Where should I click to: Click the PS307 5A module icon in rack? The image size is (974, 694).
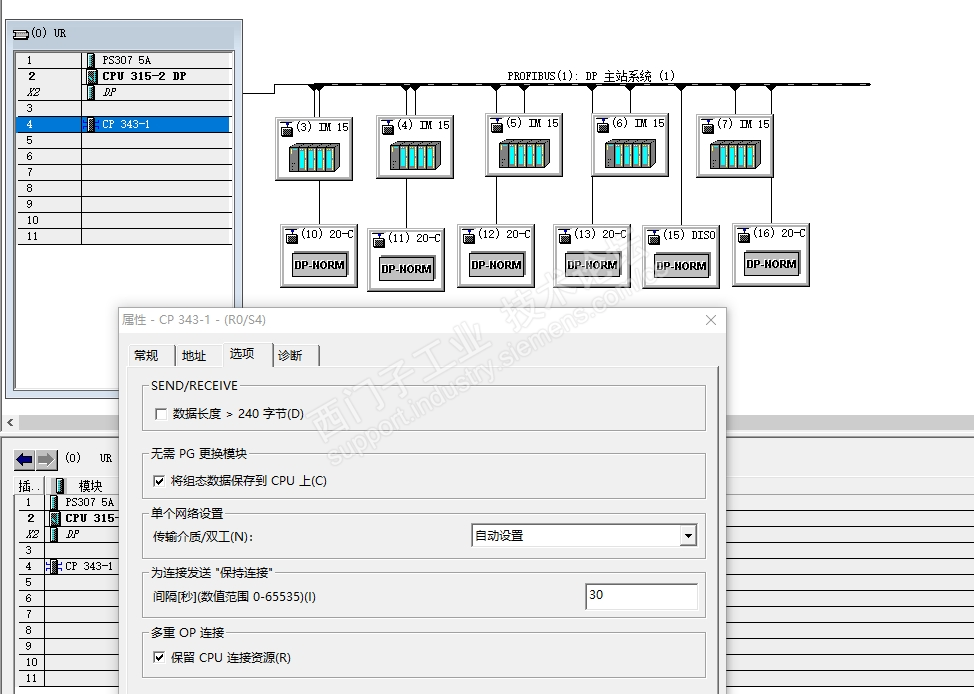pos(91,60)
